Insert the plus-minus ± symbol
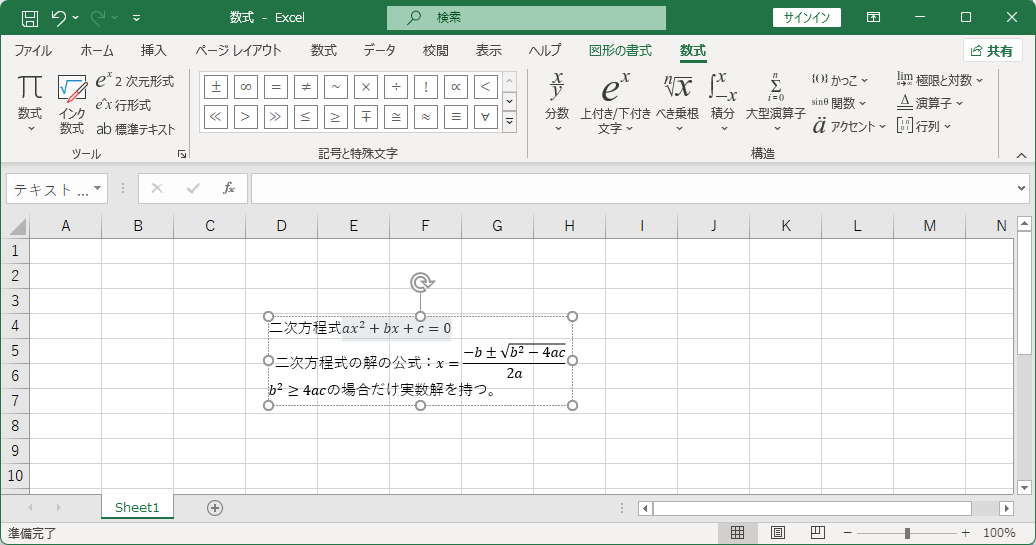The width and height of the screenshot is (1036, 545). click(216, 87)
